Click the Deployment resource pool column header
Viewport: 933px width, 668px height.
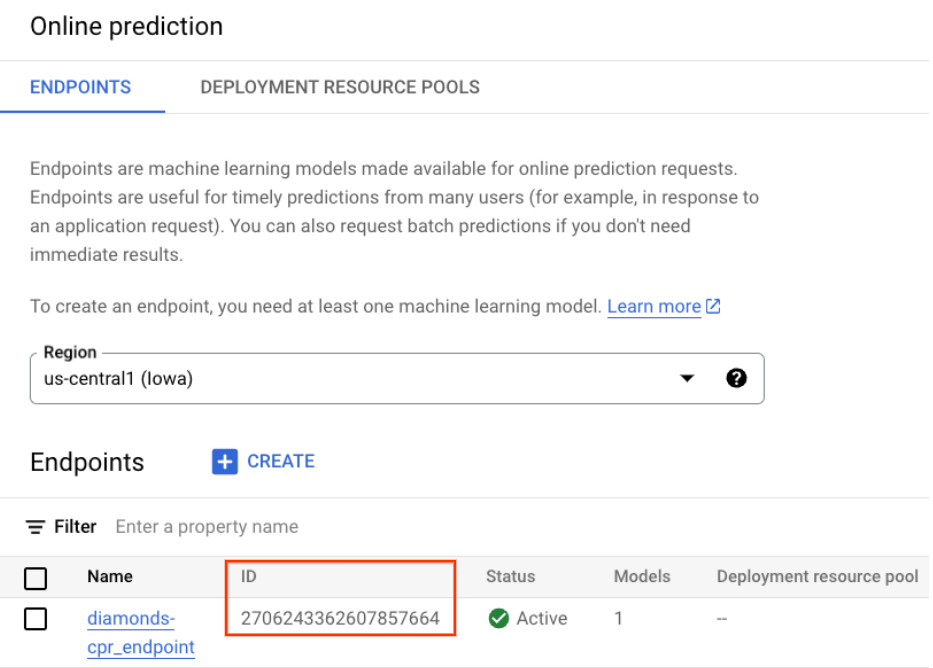(817, 577)
